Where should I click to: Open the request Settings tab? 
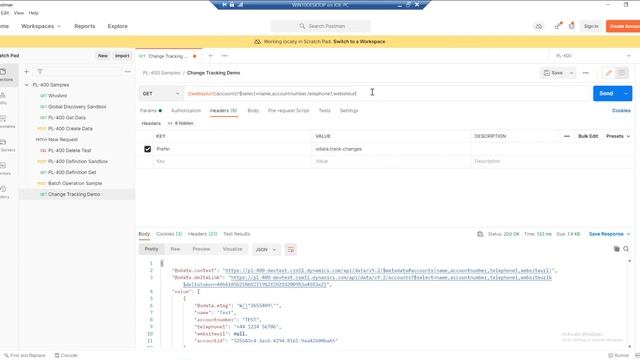349,111
